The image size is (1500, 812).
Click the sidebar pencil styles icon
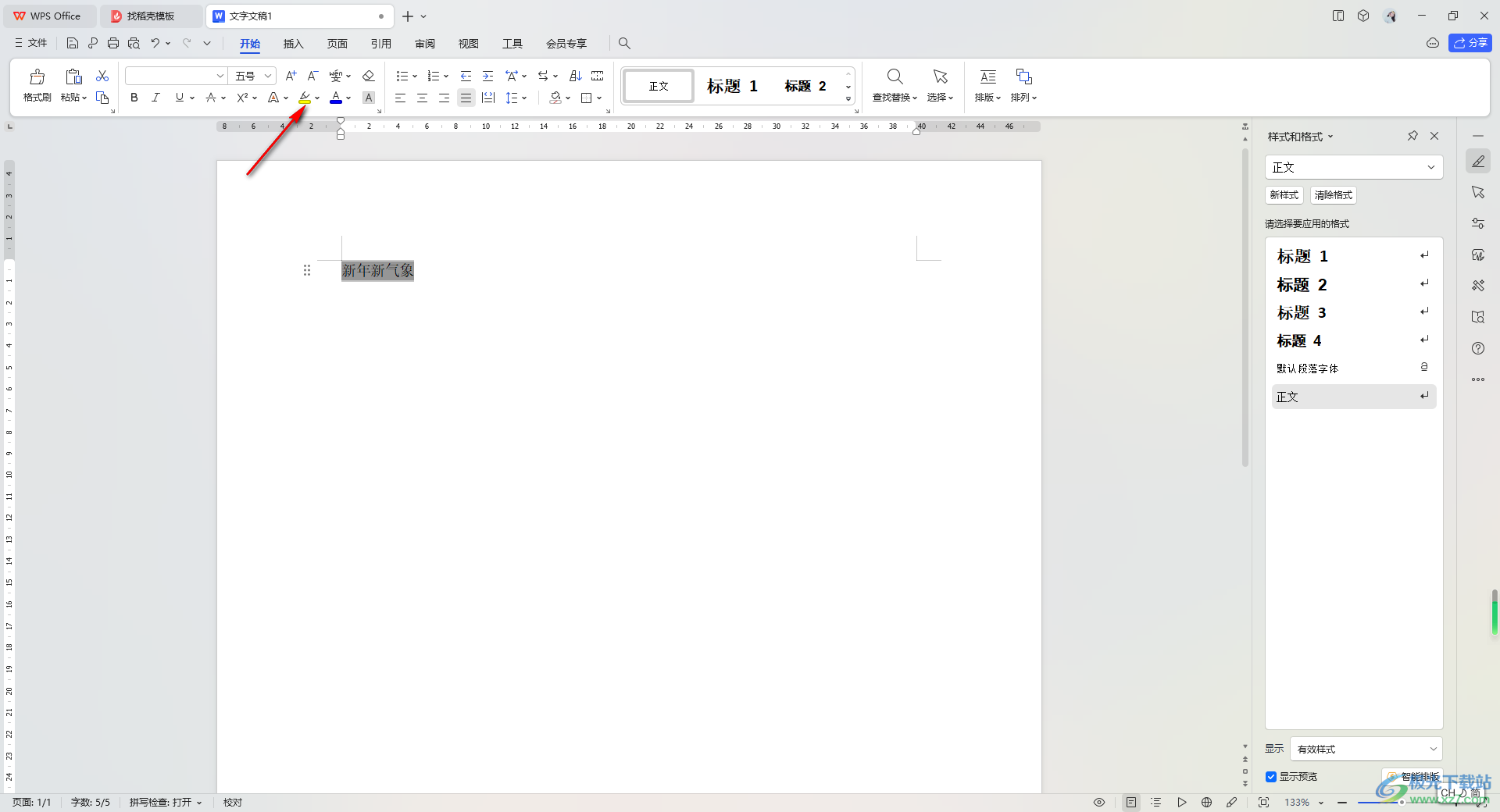click(1478, 162)
